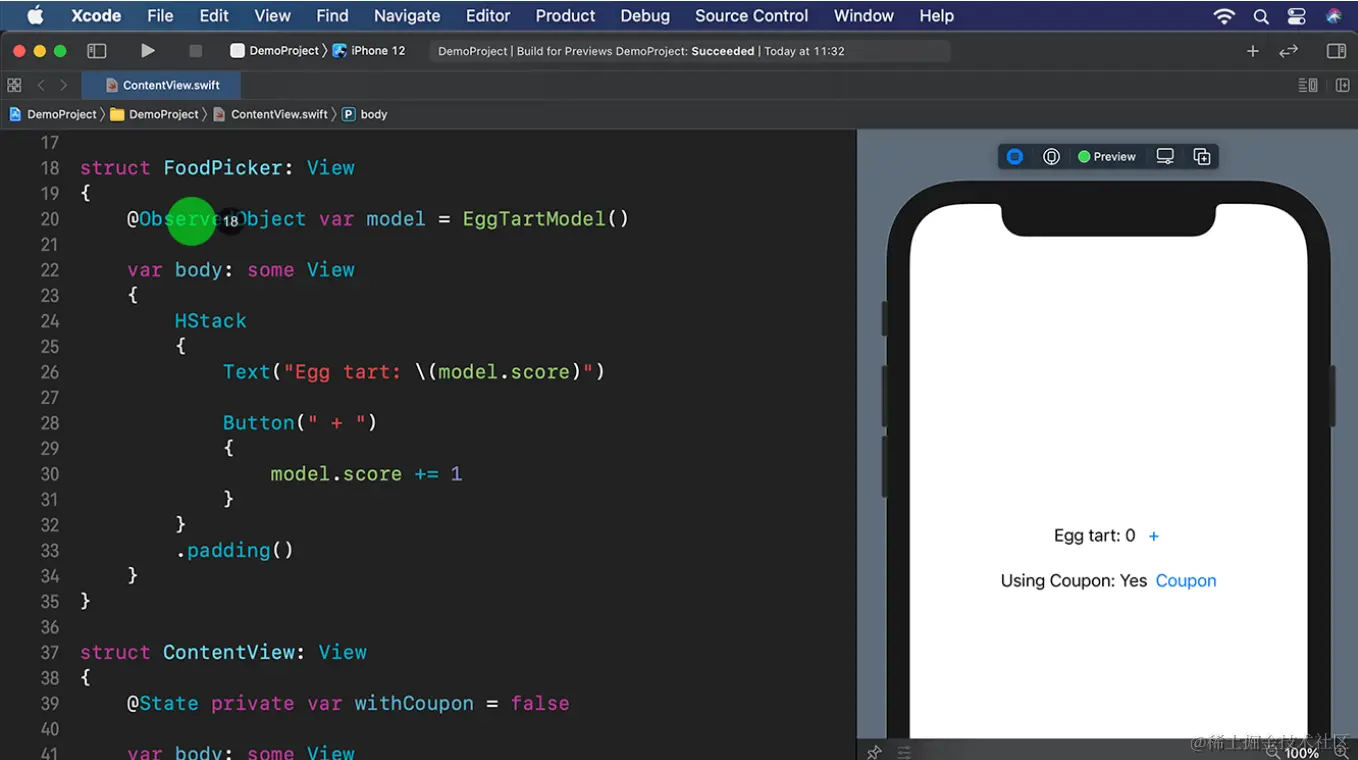1358x760 pixels.
Task: Click the Stop button in toolbar
Action: [195, 51]
